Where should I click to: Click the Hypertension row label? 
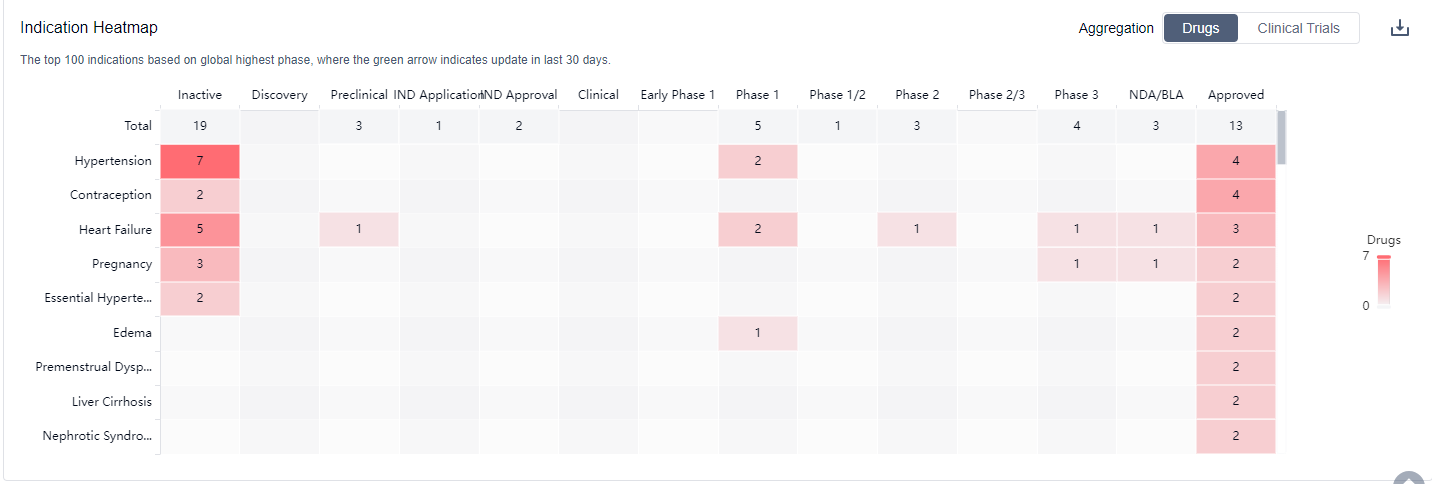pos(113,161)
